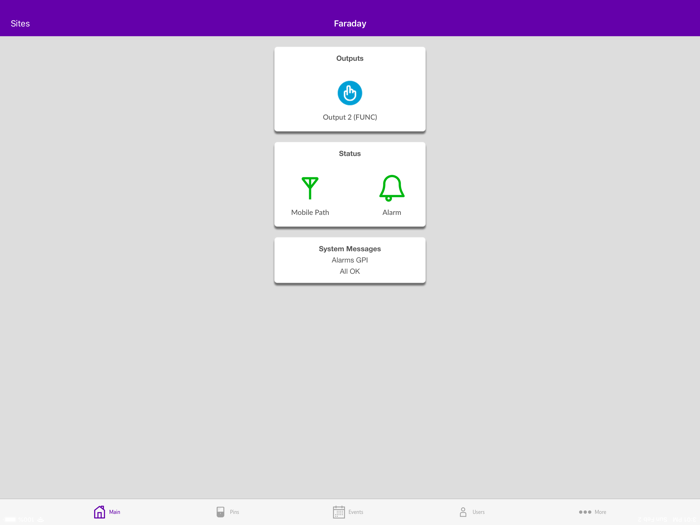The width and height of the screenshot is (700, 525).
Task: Open the Users person icon
Action: pyautogui.click(x=463, y=512)
